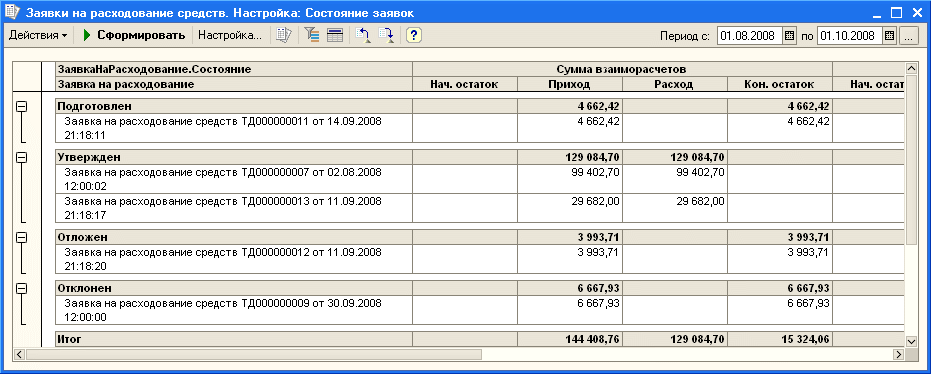
Task: Click the total Кон. остаток value 15 324,06
Action: click(x=806, y=340)
